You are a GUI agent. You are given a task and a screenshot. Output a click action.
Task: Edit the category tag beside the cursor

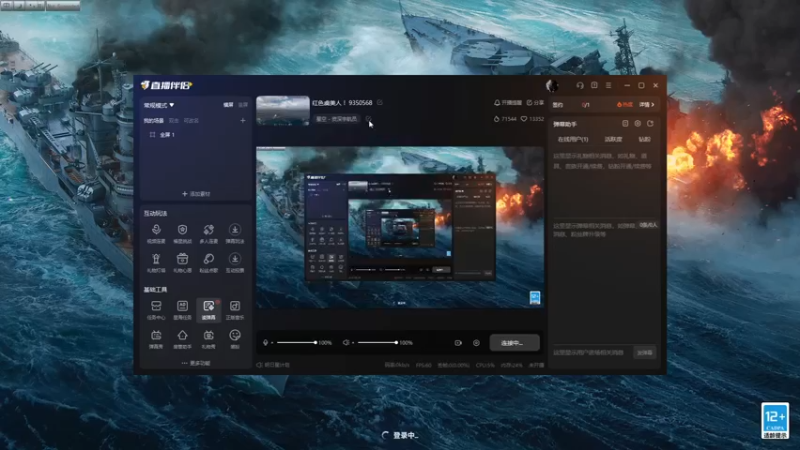point(368,119)
